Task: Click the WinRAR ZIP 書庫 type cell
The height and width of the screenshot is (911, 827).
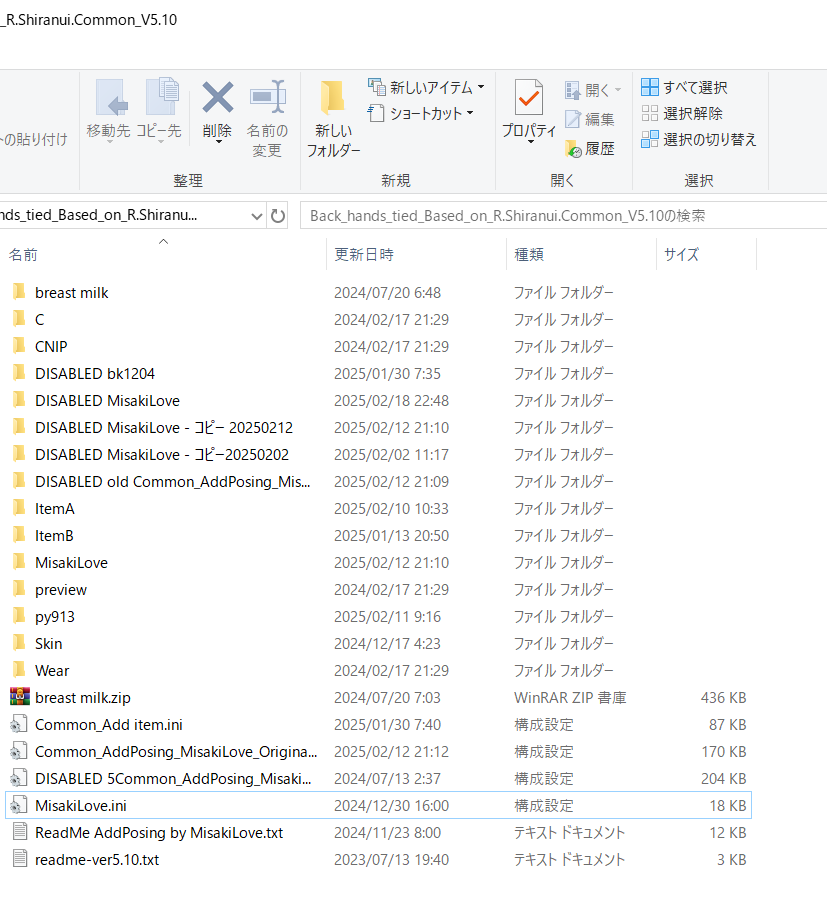Action: [570, 698]
